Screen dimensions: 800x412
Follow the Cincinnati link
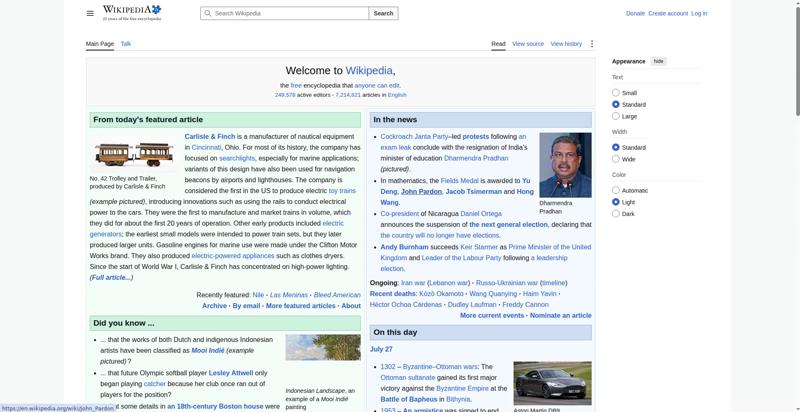pyautogui.click(x=207, y=147)
